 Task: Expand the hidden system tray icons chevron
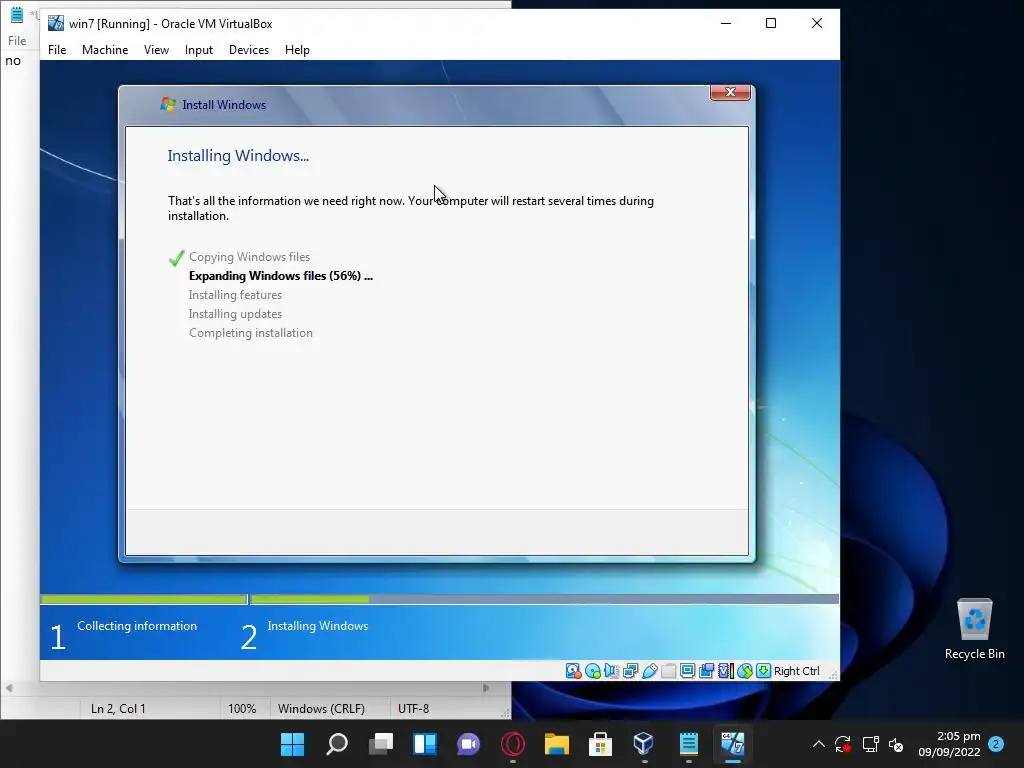(x=818, y=744)
